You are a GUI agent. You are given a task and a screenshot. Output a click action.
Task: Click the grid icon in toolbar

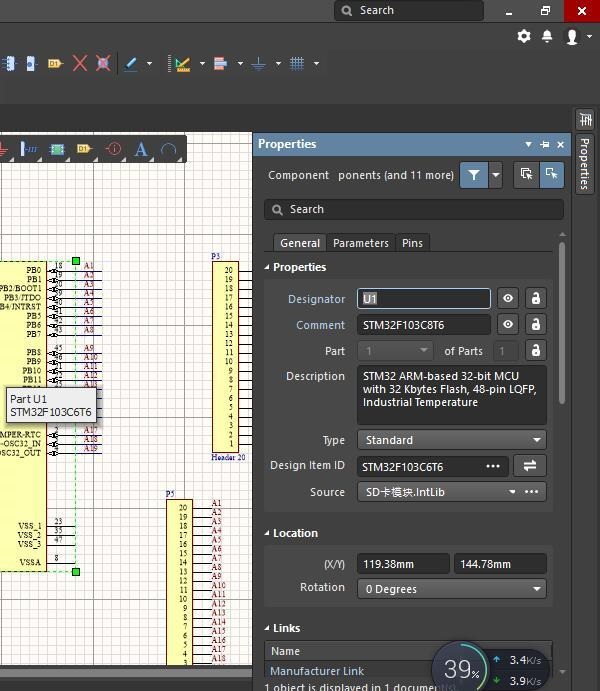click(297, 63)
